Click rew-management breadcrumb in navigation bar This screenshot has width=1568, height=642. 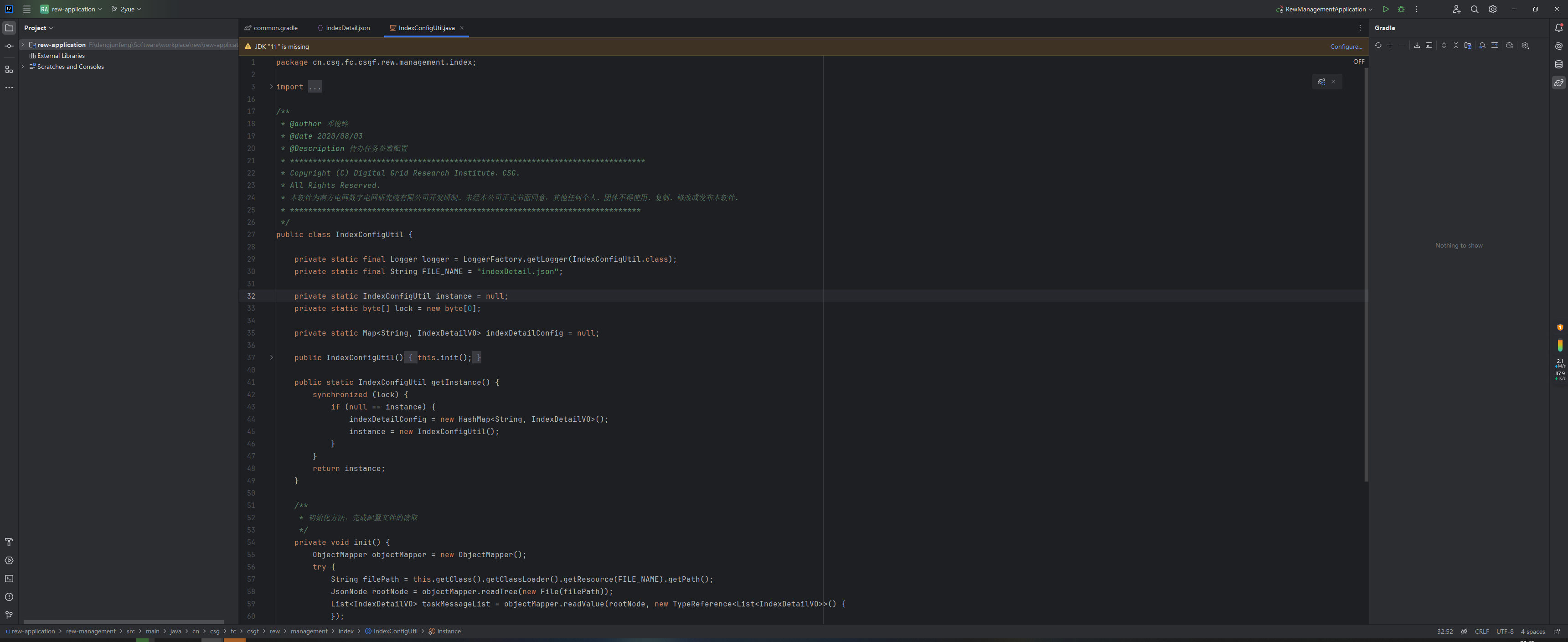91,632
